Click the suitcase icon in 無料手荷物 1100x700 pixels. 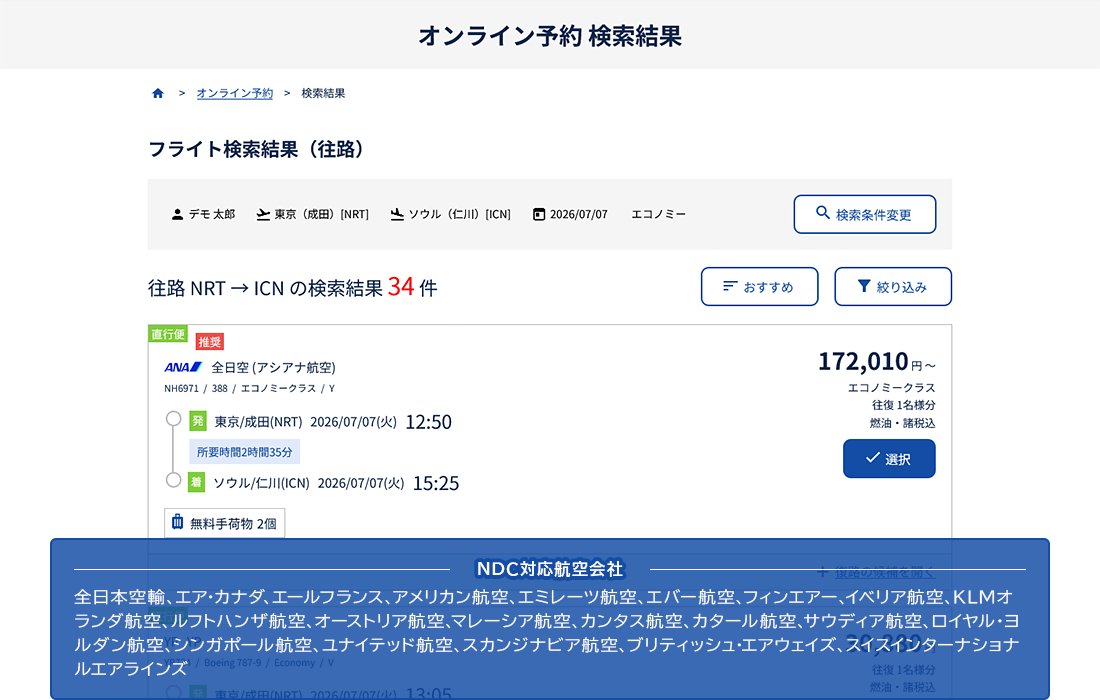[x=177, y=522]
